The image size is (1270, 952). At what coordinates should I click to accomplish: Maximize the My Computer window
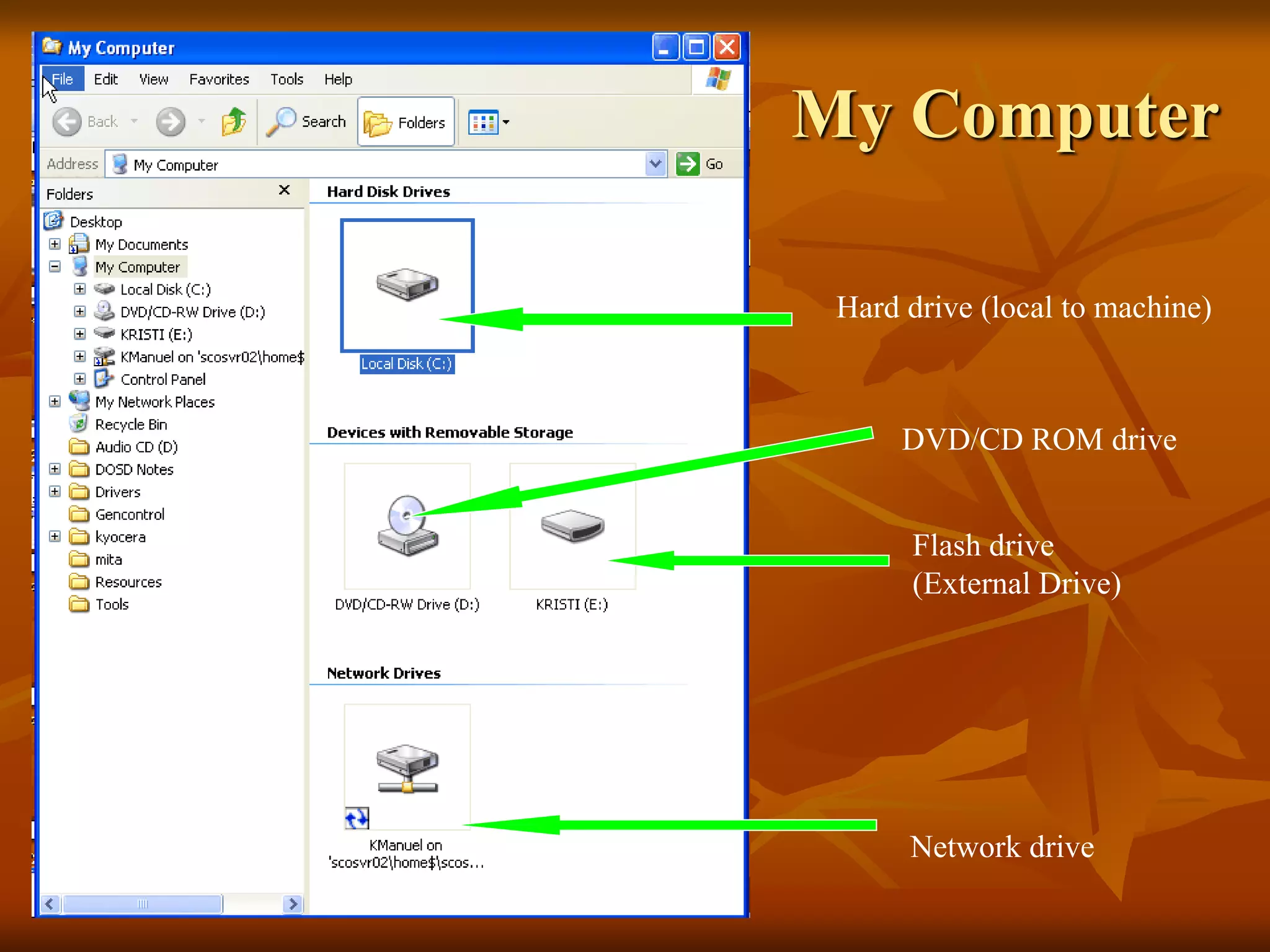pos(696,47)
